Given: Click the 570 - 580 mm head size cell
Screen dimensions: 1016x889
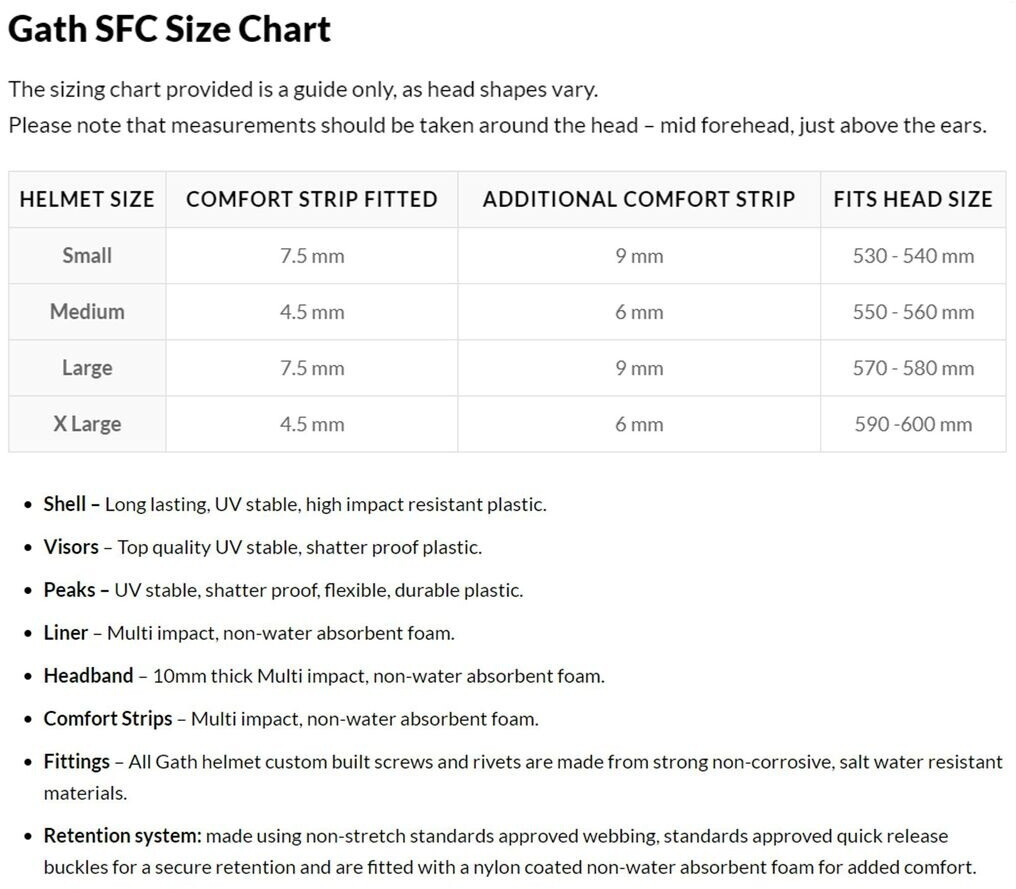Looking at the screenshot, I should 913,368.
